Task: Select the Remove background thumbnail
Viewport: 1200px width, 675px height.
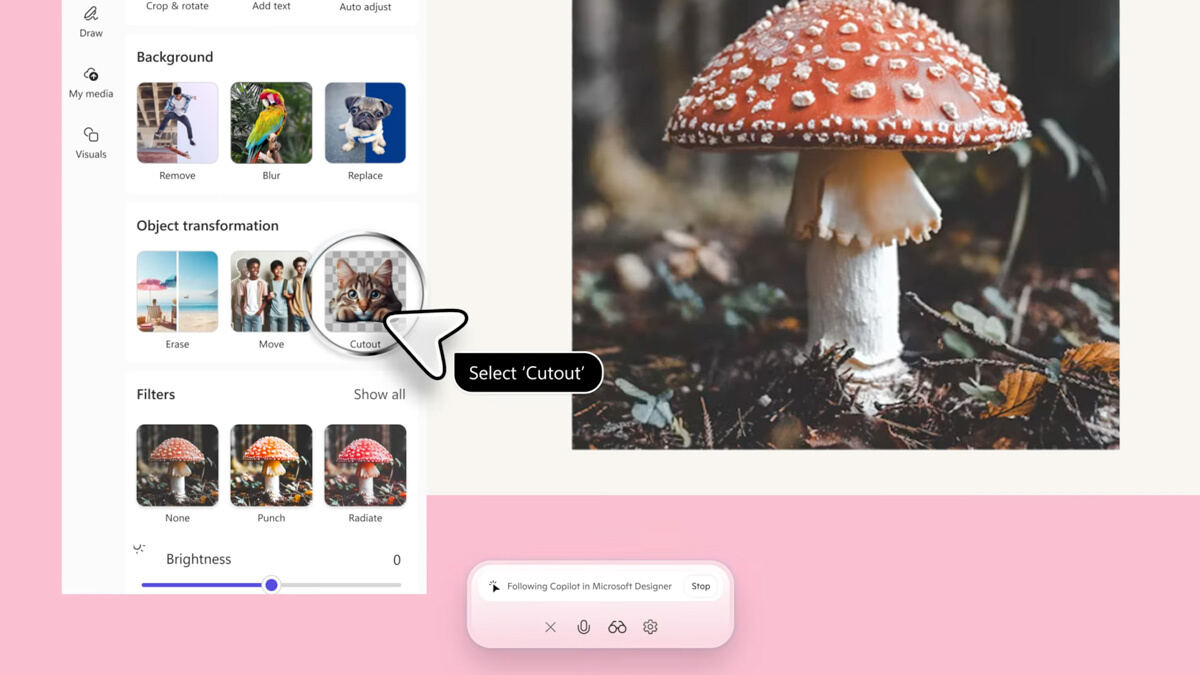Action: pos(177,123)
